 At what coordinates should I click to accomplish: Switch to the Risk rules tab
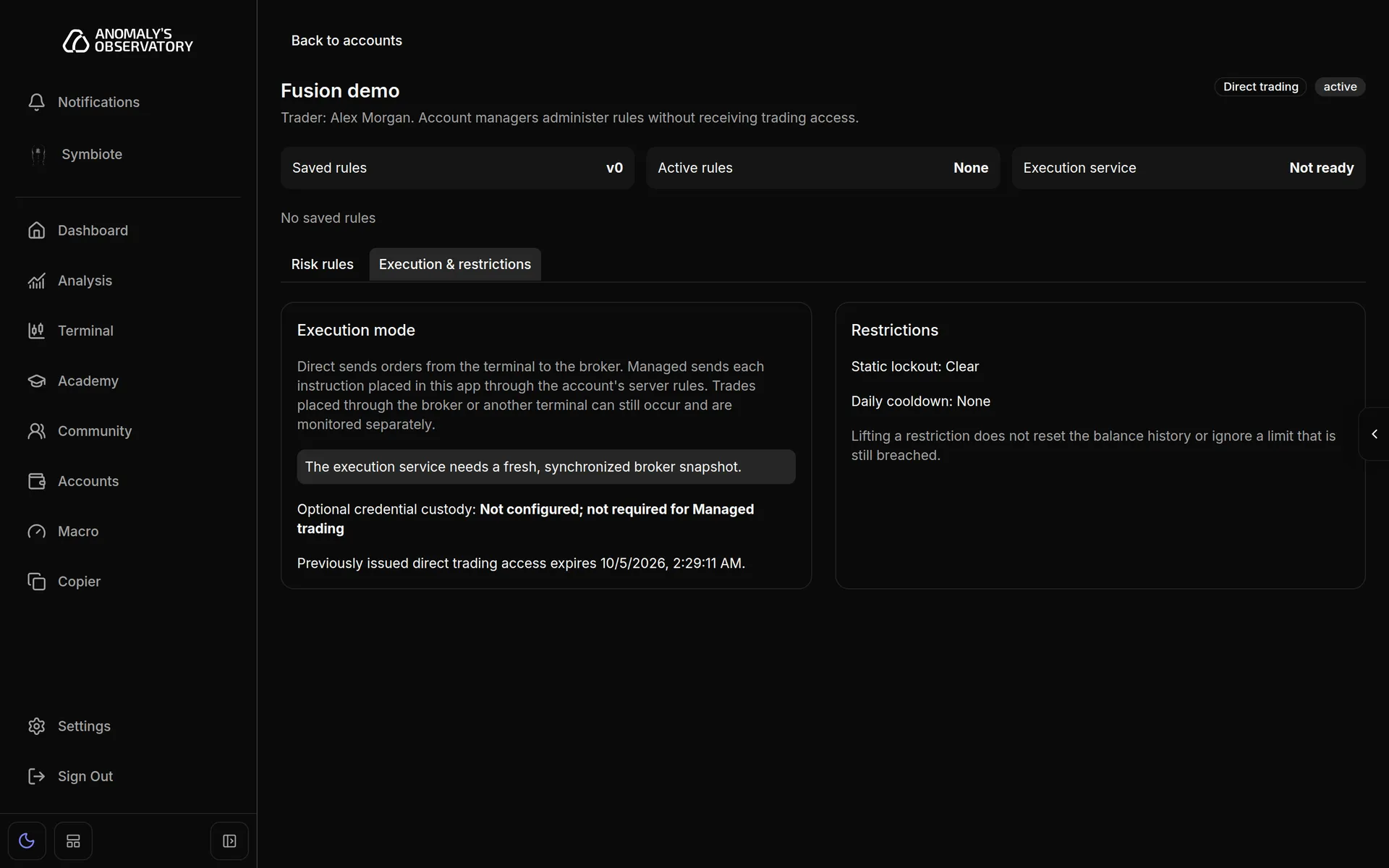pyautogui.click(x=322, y=264)
